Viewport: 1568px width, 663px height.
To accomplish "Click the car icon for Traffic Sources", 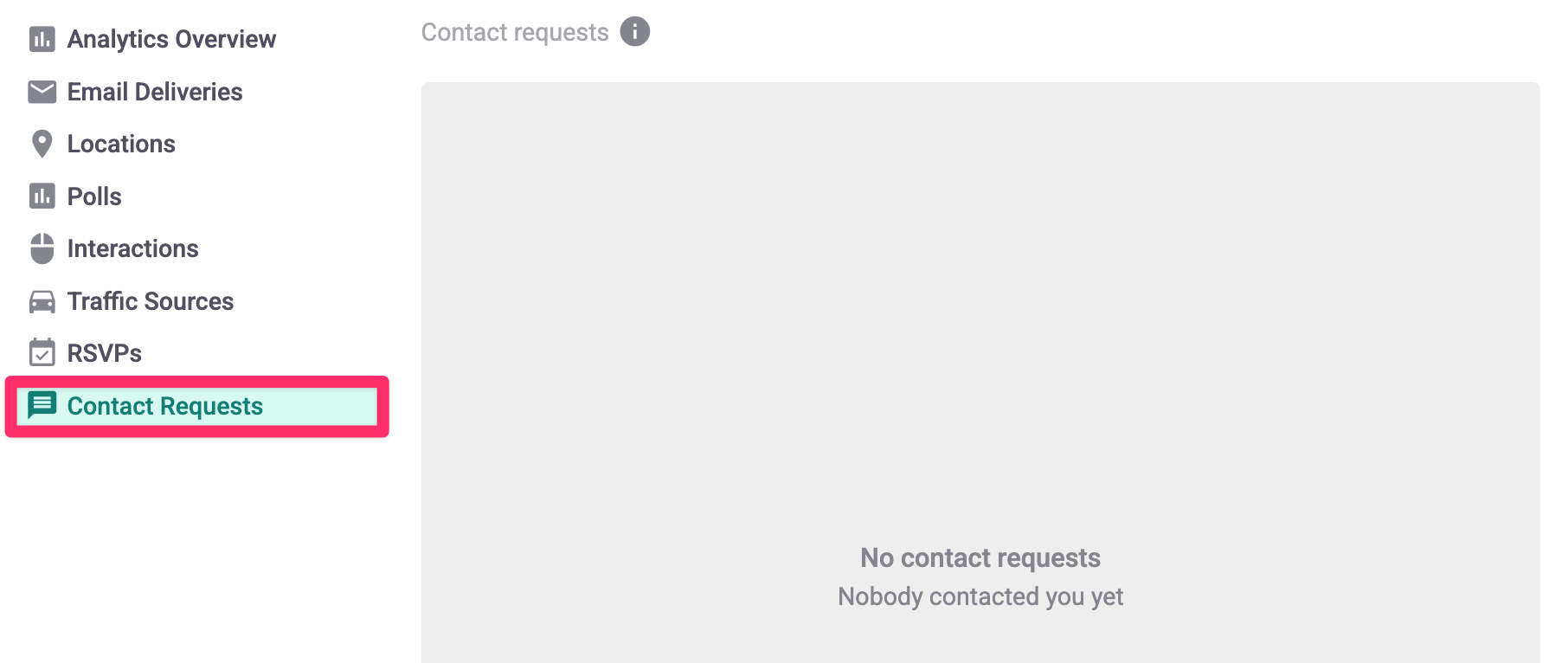I will coord(42,301).
